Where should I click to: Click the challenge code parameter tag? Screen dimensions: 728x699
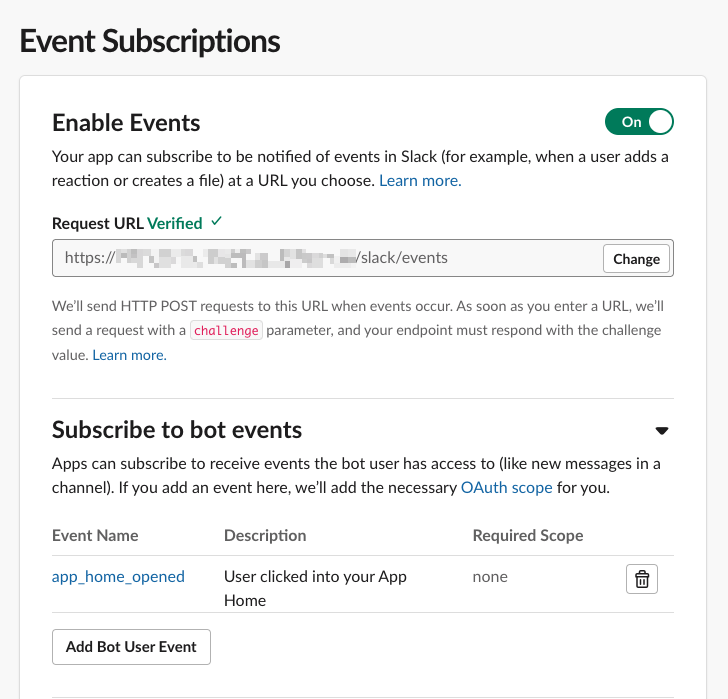point(226,331)
